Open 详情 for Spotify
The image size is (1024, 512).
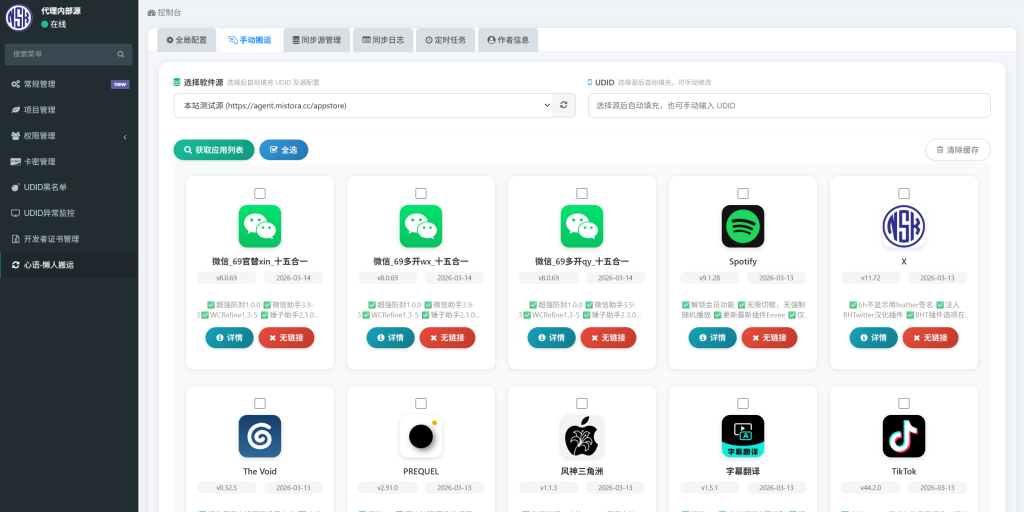click(712, 338)
